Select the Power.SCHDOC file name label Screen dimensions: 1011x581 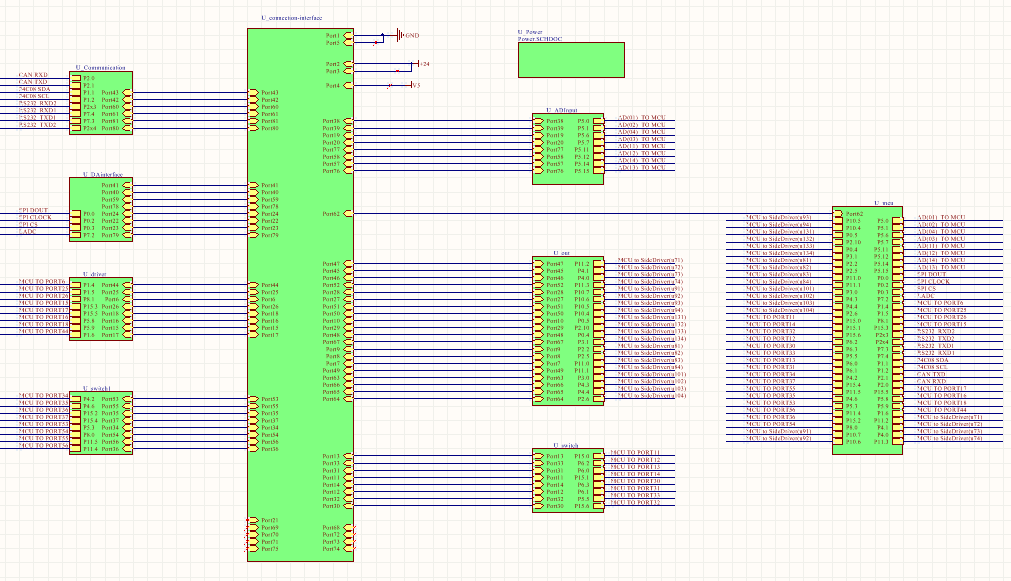(540, 39)
